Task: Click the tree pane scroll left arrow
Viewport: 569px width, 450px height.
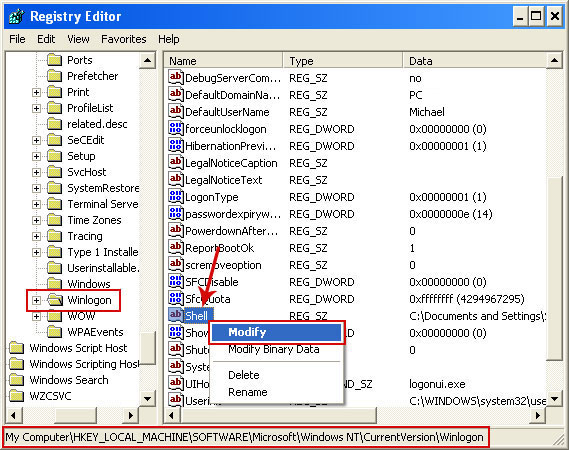Action: point(13,415)
